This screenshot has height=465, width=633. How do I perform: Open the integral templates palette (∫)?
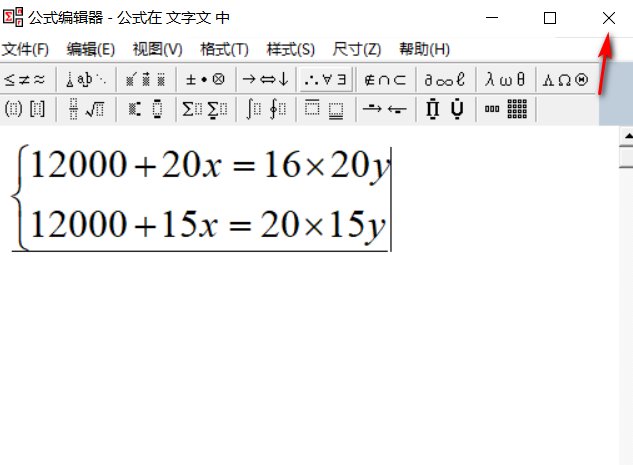pyautogui.click(x=265, y=109)
